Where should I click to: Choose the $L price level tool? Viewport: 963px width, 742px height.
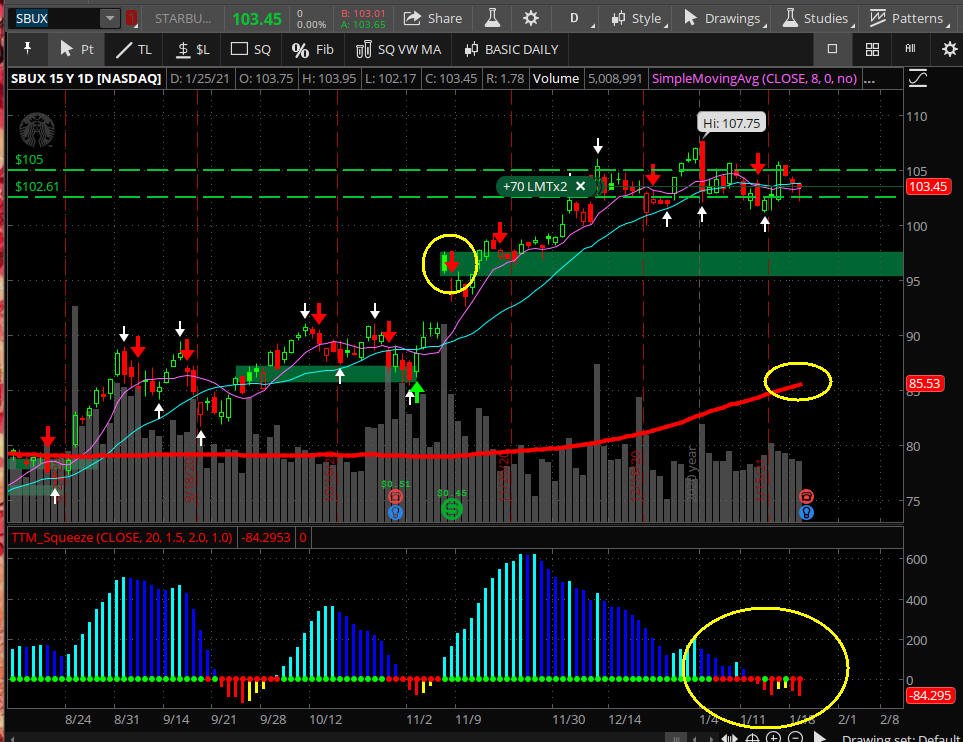tap(193, 49)
